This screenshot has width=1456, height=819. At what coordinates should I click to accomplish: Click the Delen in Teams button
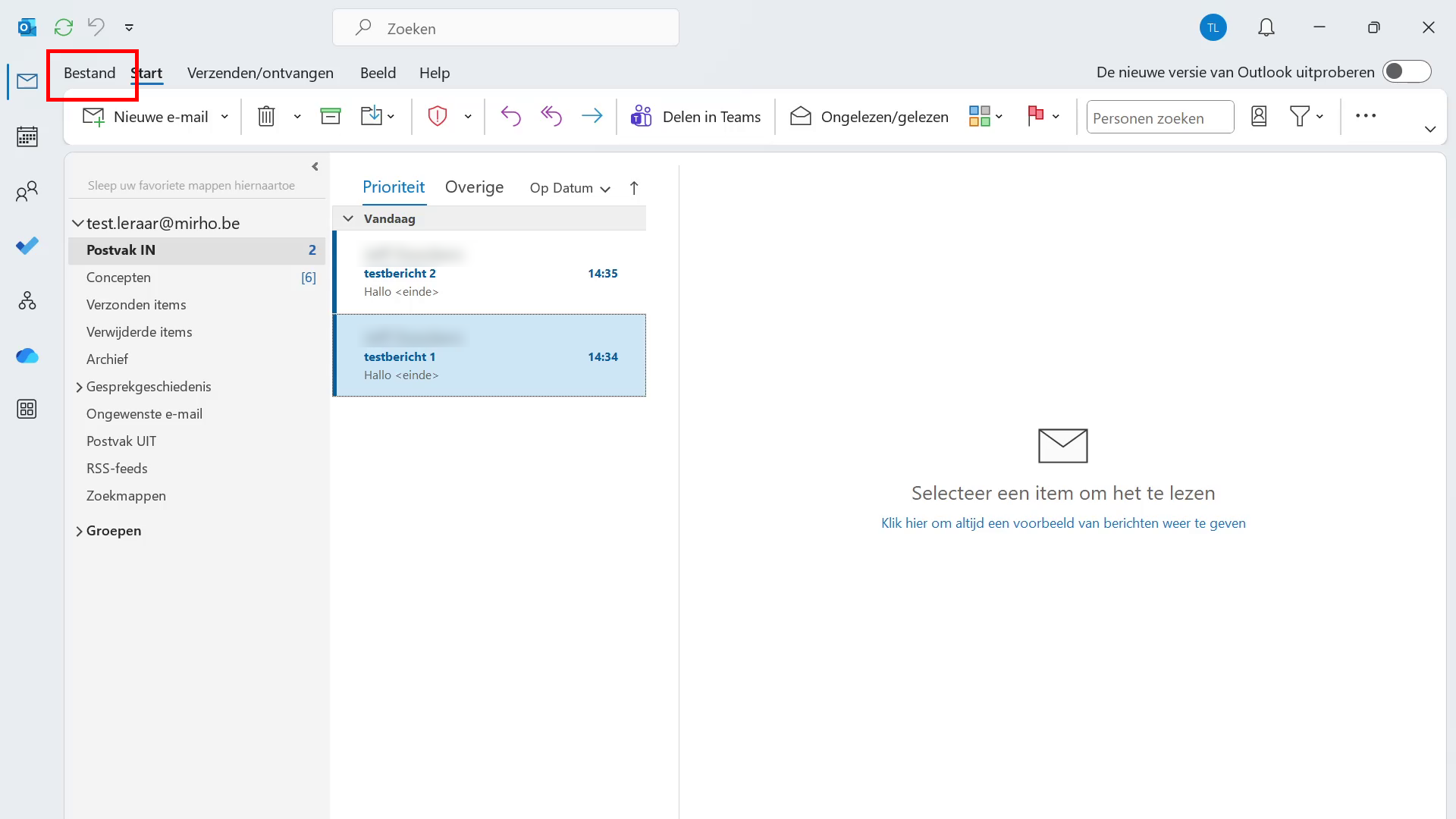(695, 117)
